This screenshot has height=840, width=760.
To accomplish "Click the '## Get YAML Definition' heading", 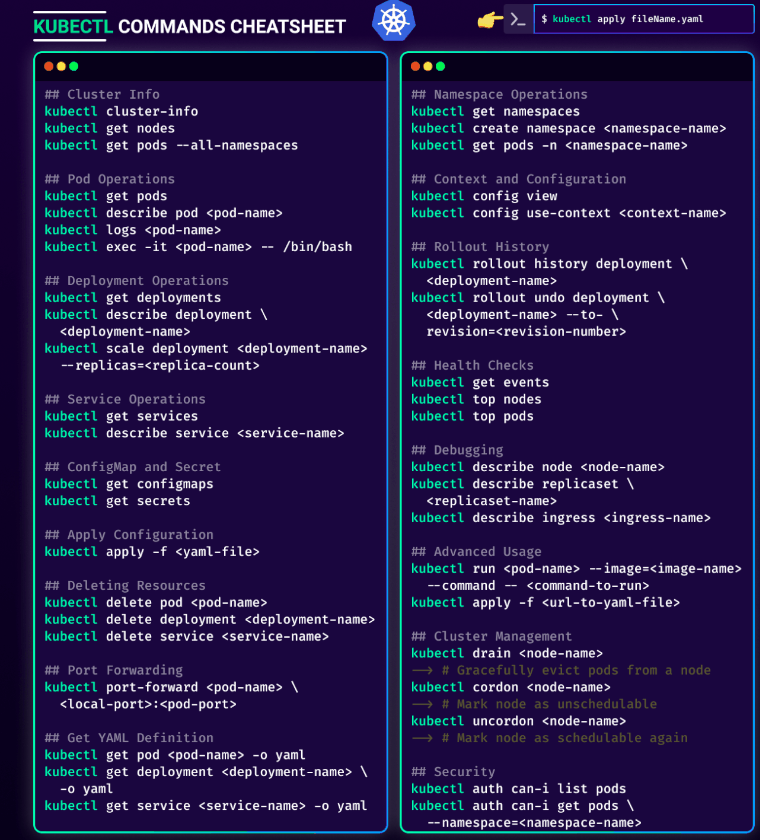I will tap(129, 738).
